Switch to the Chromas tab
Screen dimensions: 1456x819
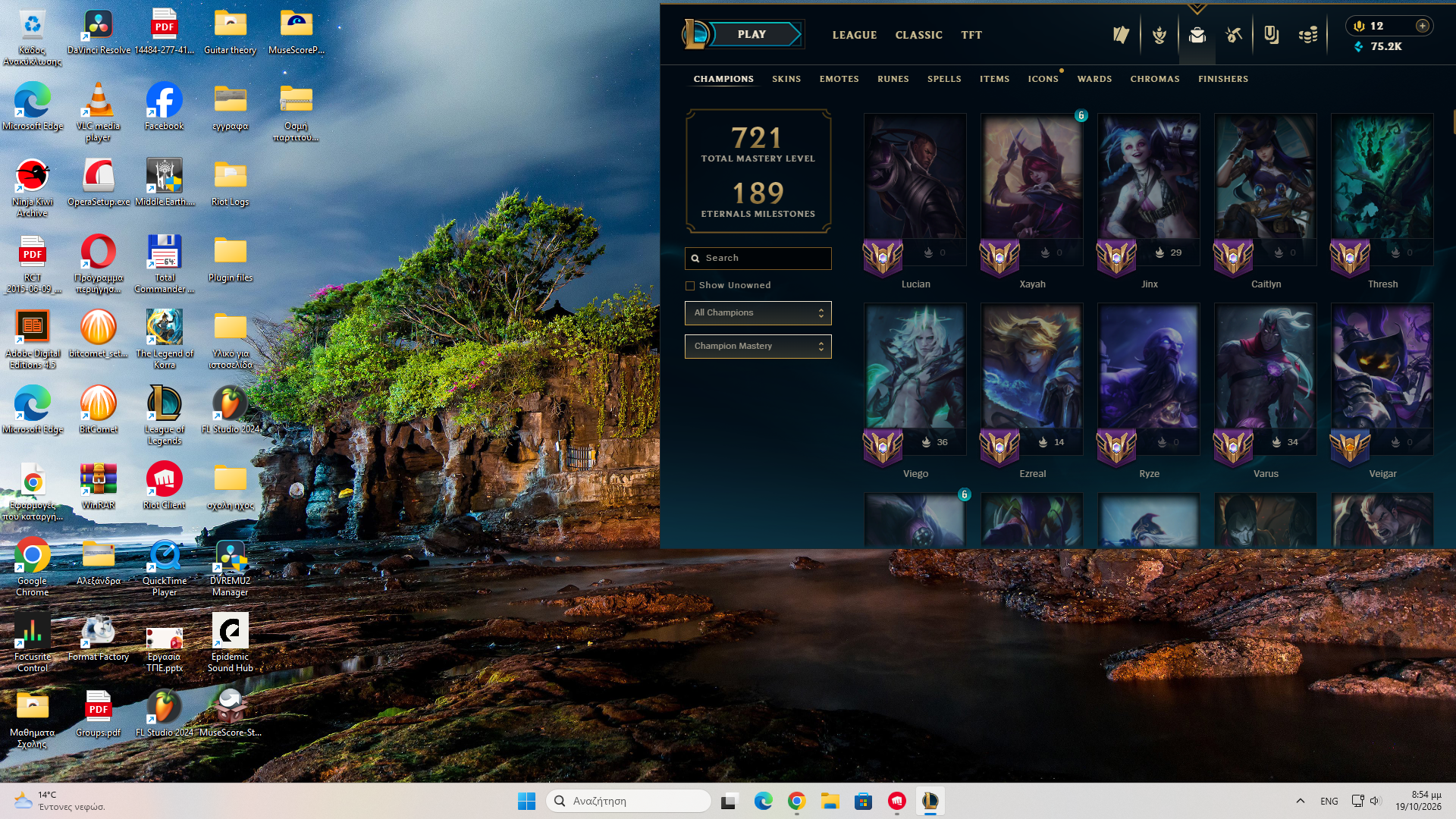pyautogui.click(x=1155, y=79)
